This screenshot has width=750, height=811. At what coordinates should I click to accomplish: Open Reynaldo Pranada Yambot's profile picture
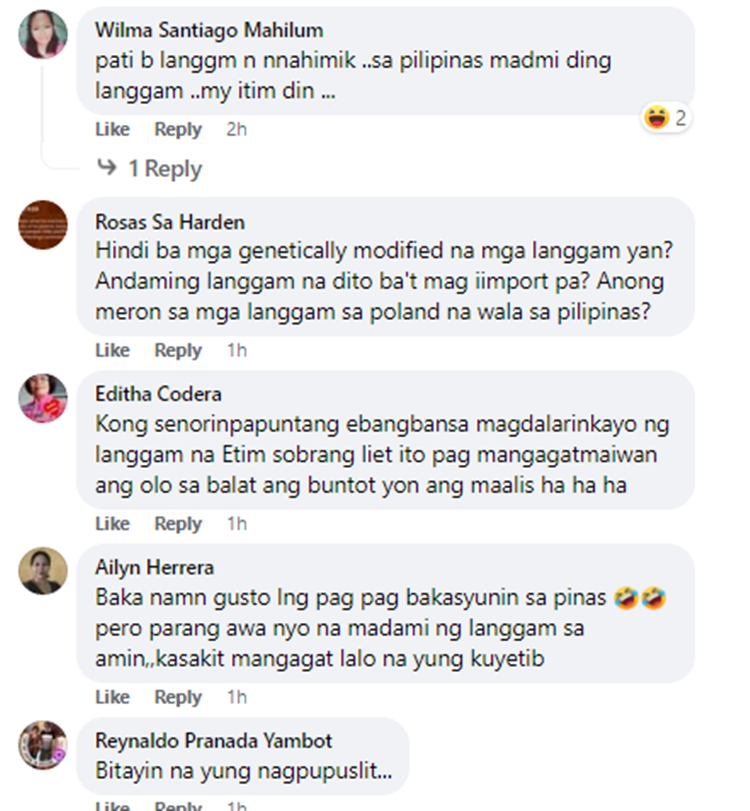(43, 745)
